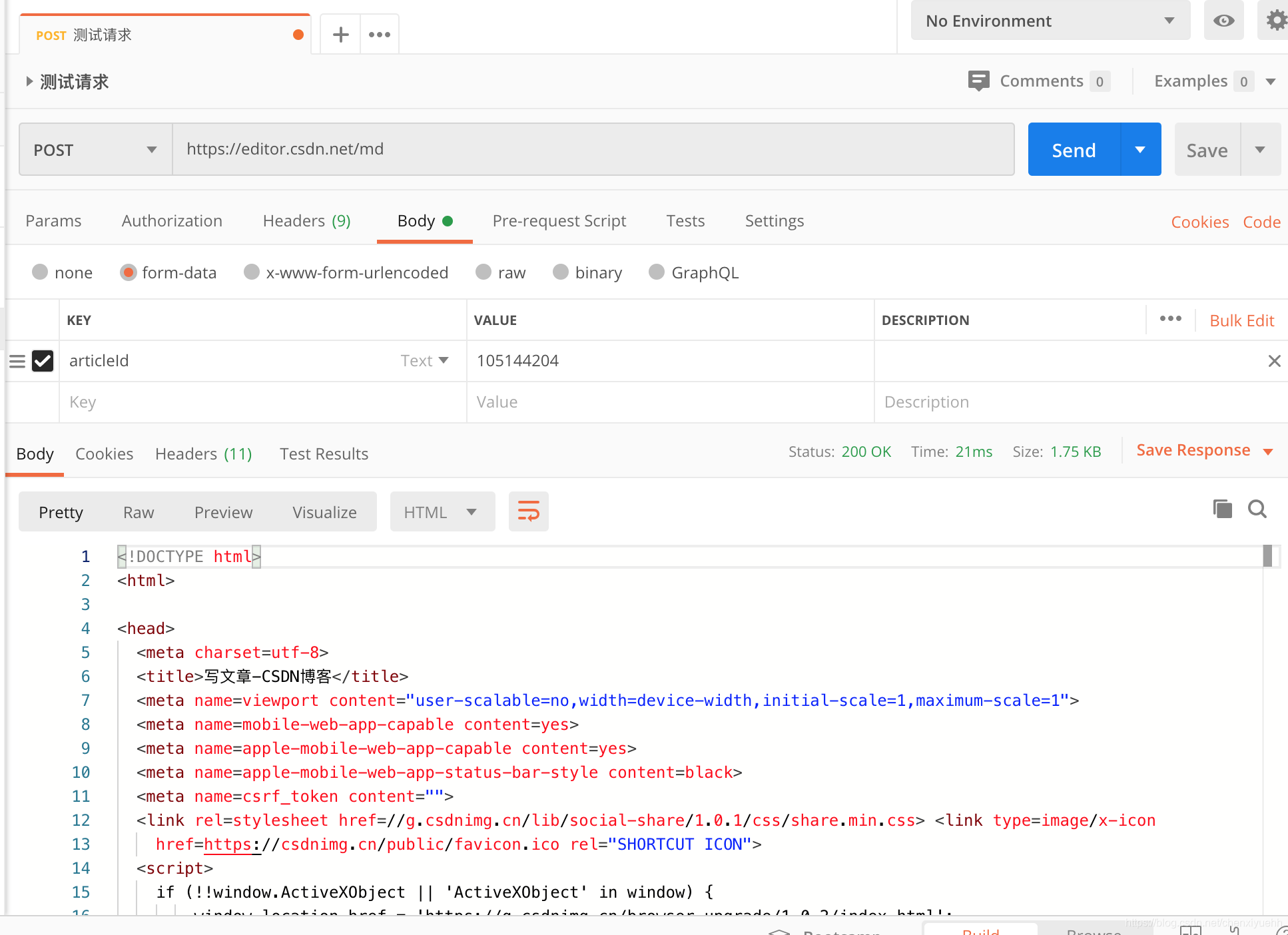Screen dimensions: 1288x935
Task: Delete the articleId row with X icon
Action: (1274, 361)
